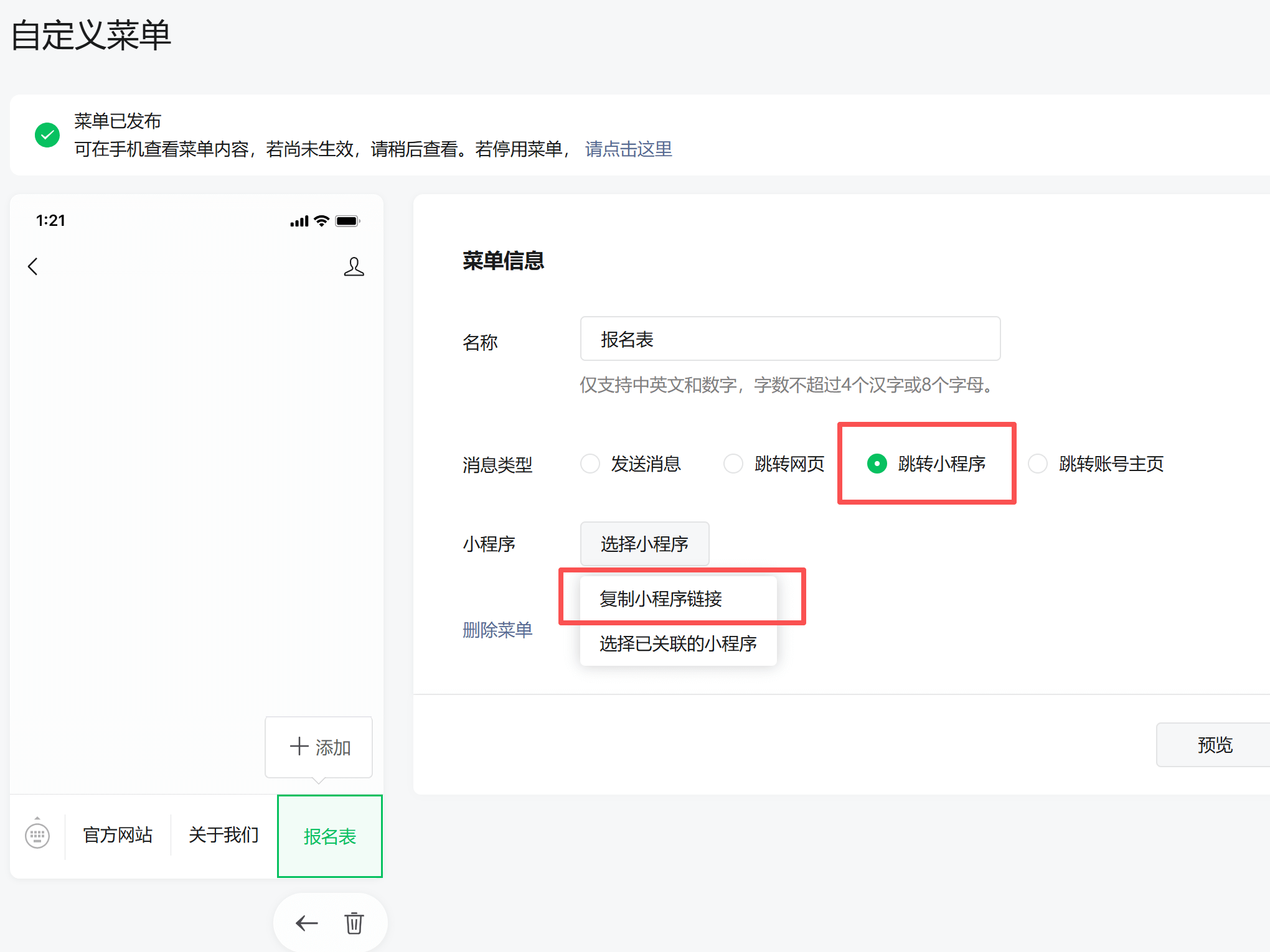The image size is (1270, 952).
Task: Click the green published checkmark icon
Action: (x=47, y=135)
